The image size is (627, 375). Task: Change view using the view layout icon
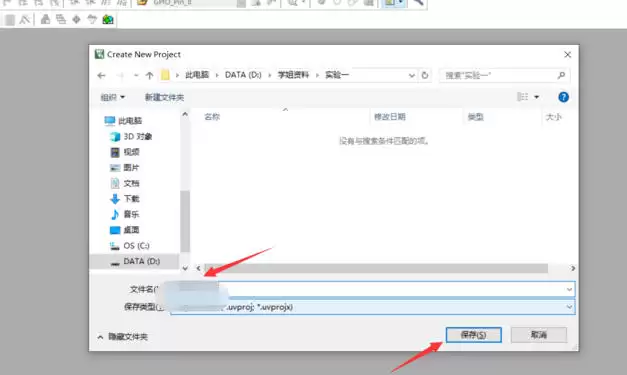click(523, 97)
